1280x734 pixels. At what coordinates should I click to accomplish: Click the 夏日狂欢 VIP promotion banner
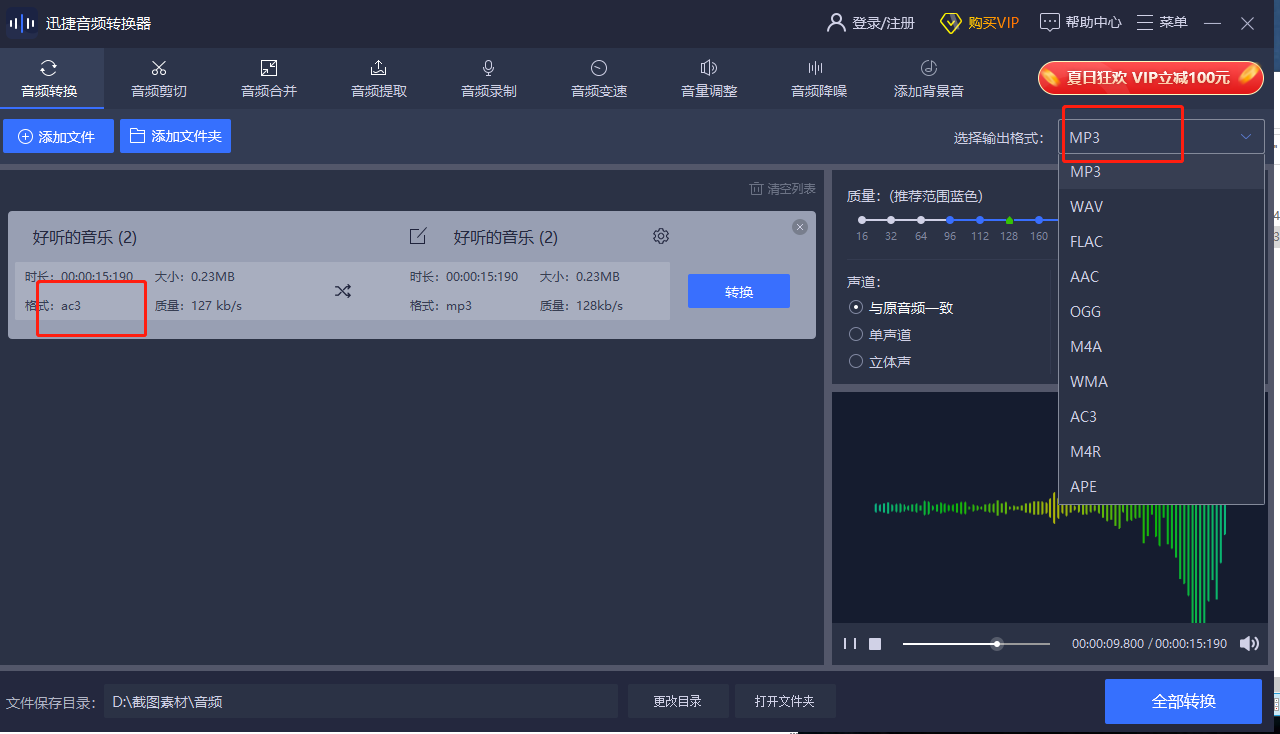click(1151, 77)
